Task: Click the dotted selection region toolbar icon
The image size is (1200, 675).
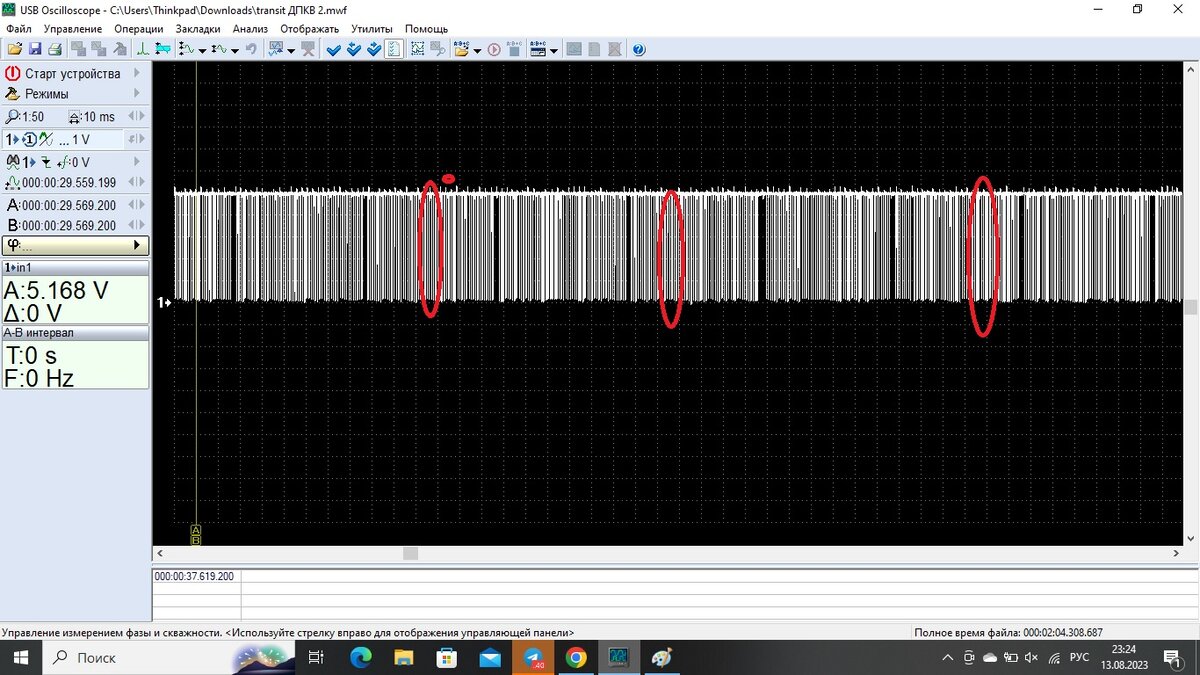Action: pos(418,49)
